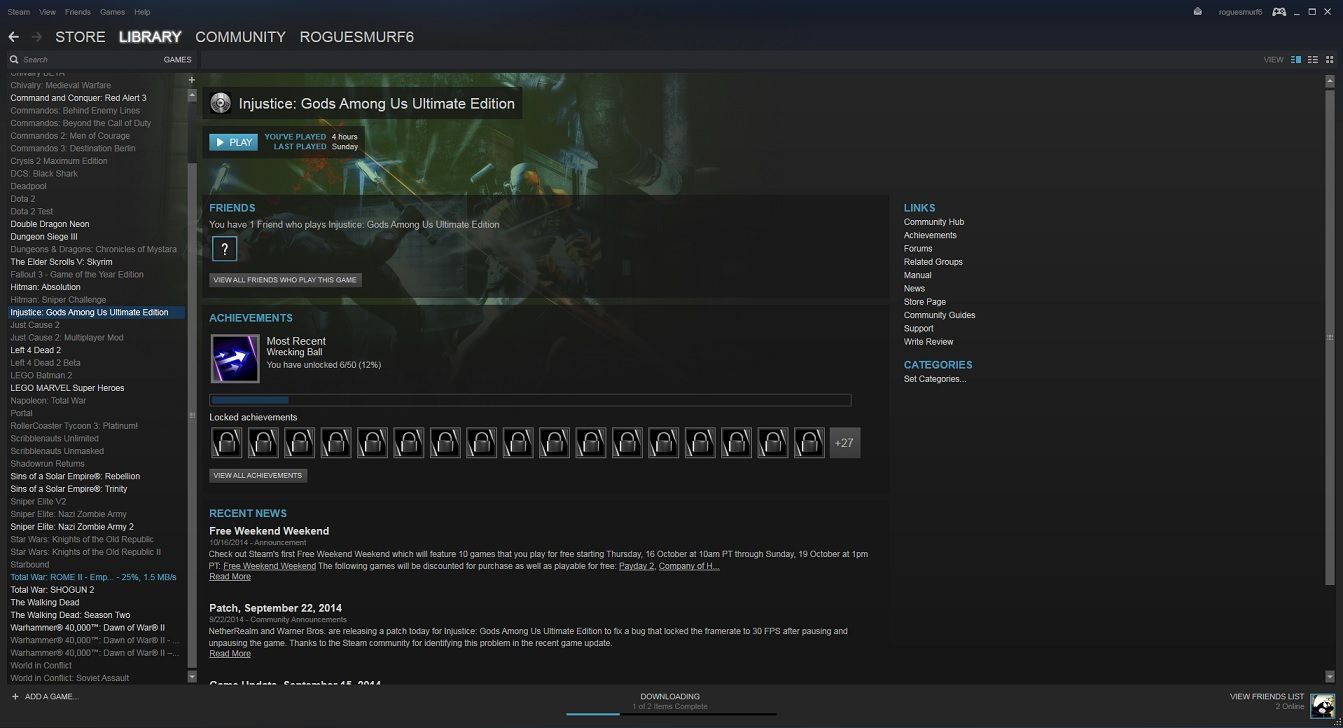Image resolution: width=1343 pixels, height=728 pixels.
Task: Go to the STORE tab
Action: (x=80, y=37)
